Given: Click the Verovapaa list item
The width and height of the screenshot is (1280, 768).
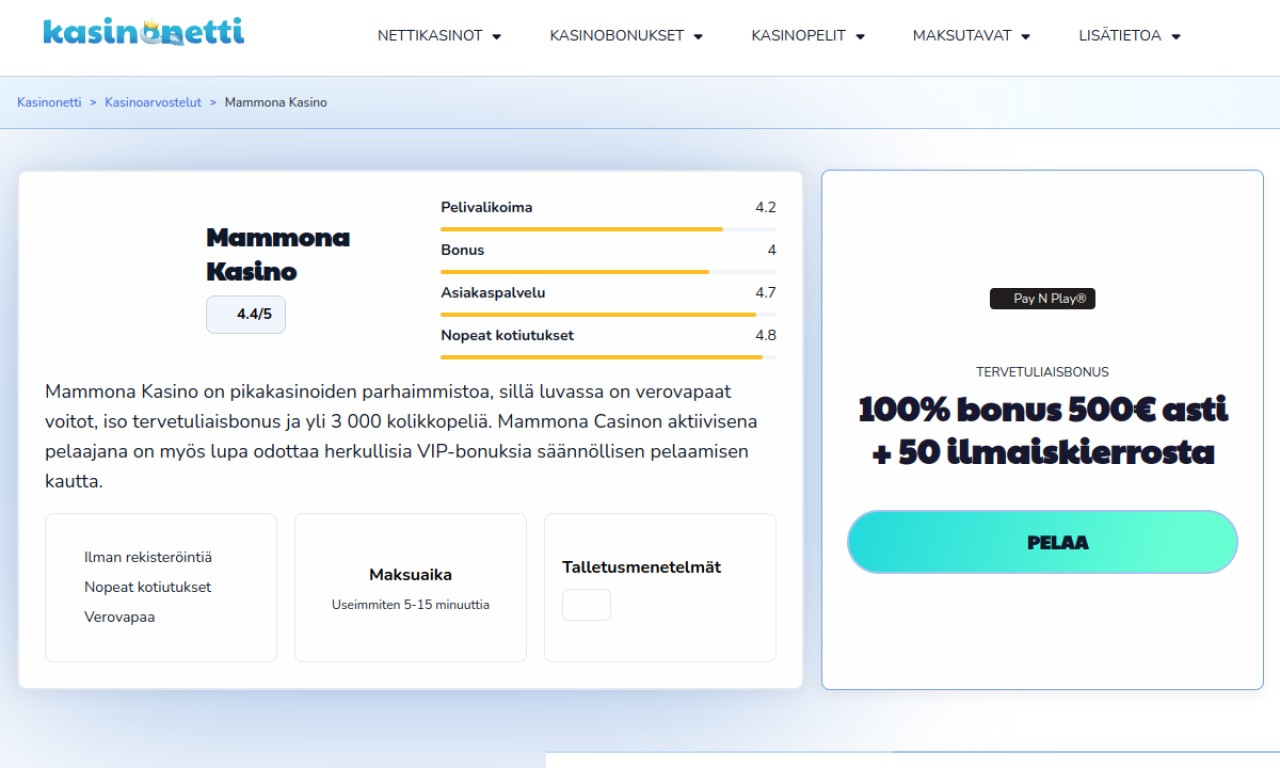Looking at the screenshot, I should pos(119,617).
